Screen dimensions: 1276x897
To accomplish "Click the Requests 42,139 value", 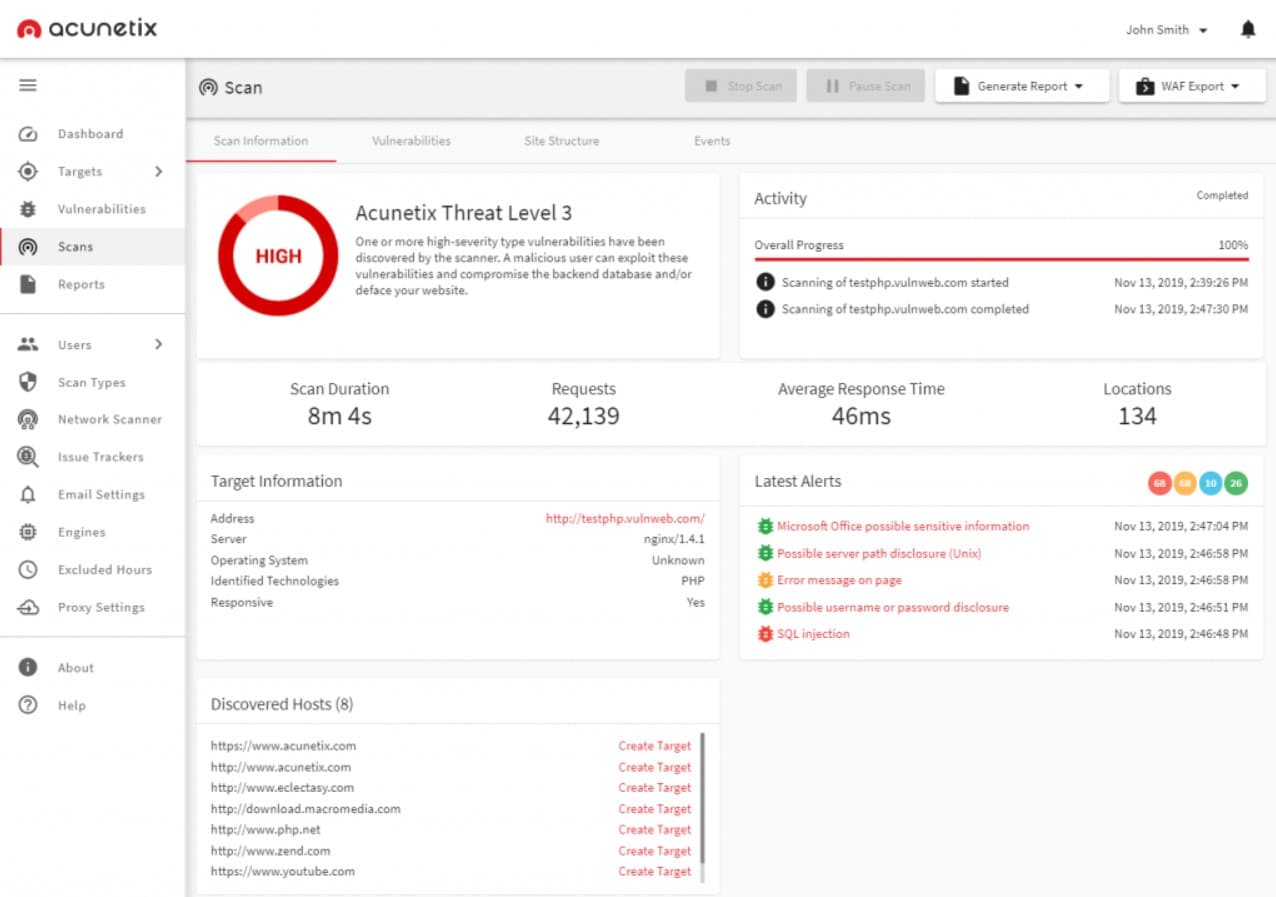I will coord(583,416).
